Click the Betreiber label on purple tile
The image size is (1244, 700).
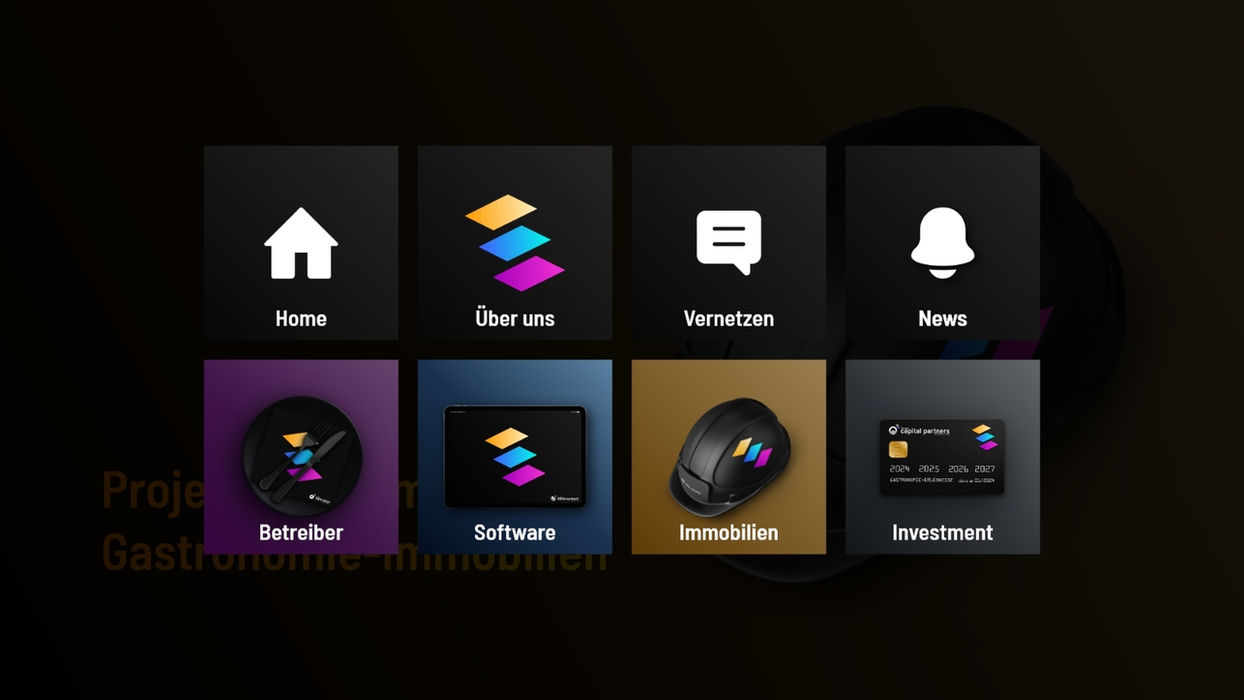[301, 532]
